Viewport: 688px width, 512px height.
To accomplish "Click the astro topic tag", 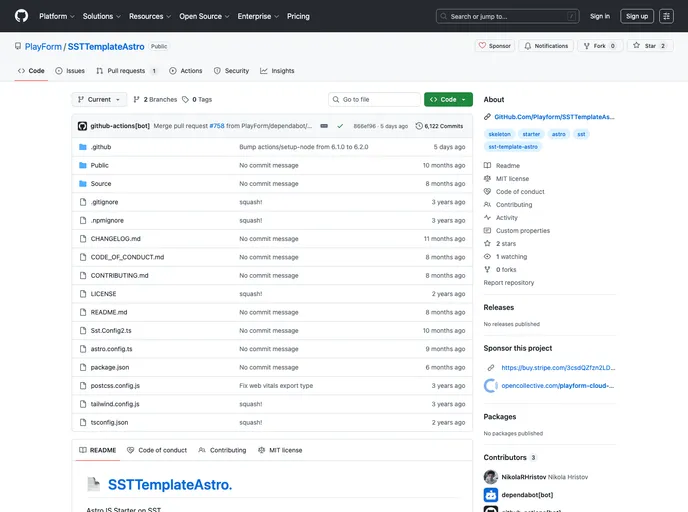I will tap(559, 133).
